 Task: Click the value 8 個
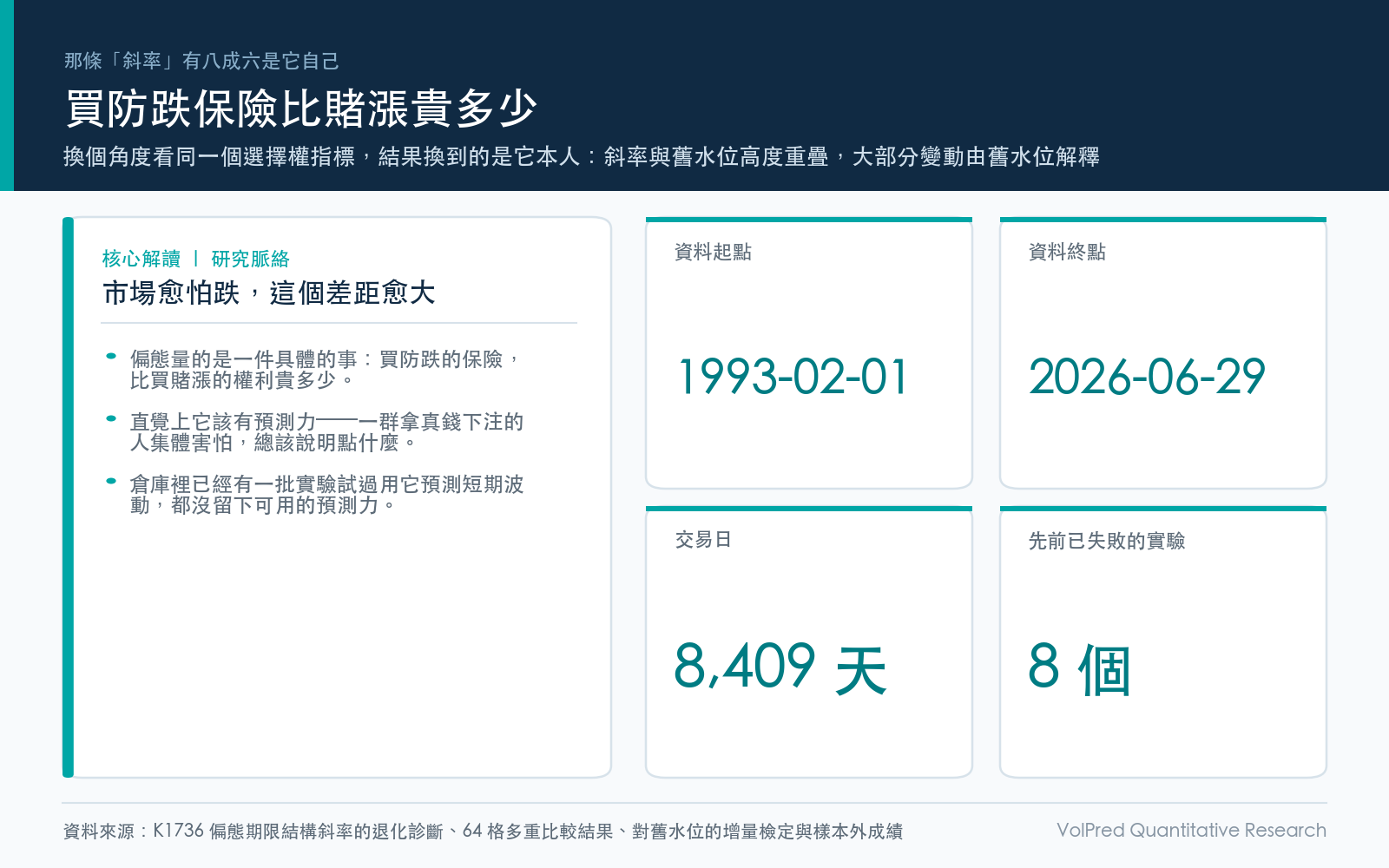click(x=1079, y=668)
